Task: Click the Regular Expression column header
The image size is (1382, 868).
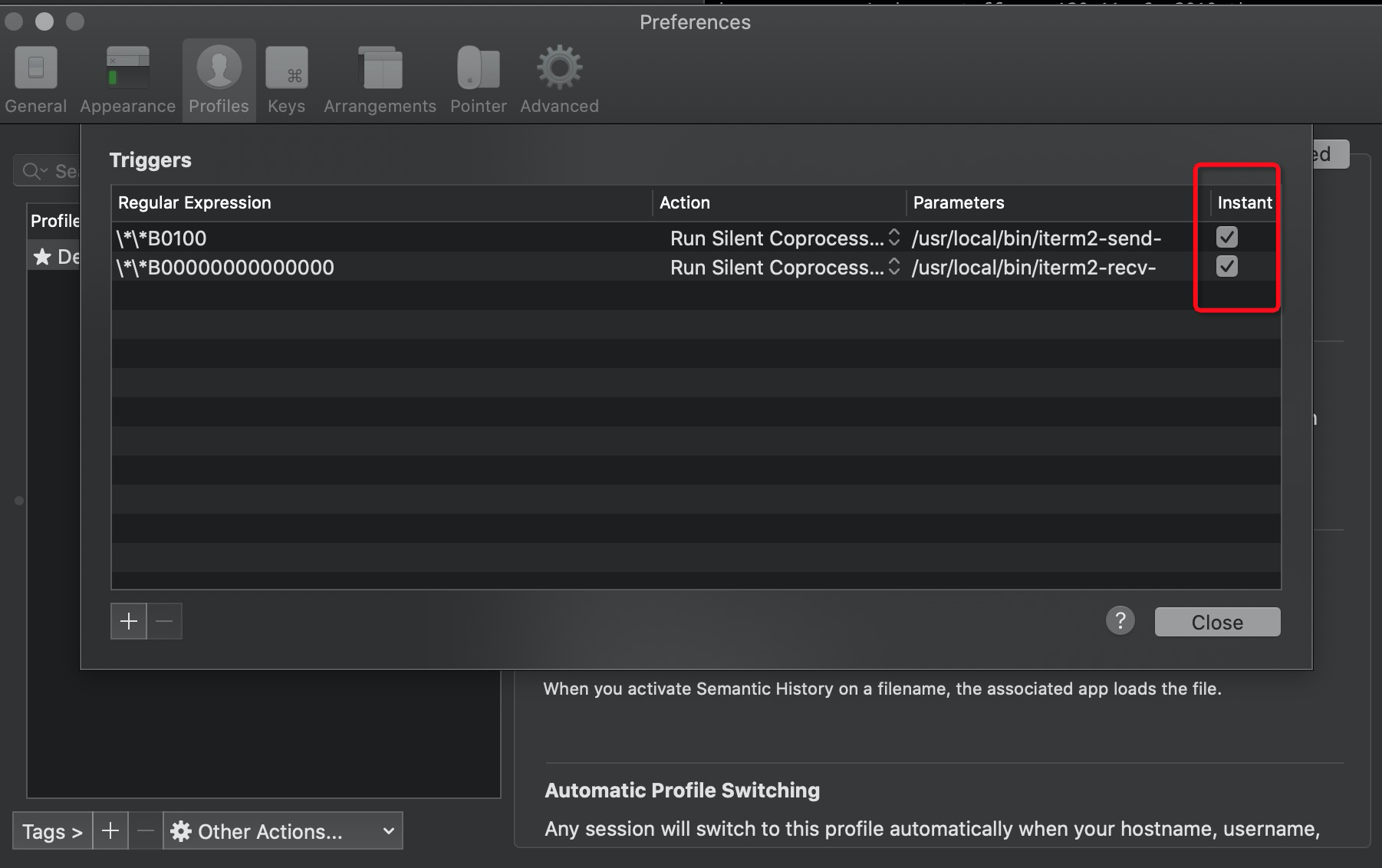Action: click(x=382, y=202)
